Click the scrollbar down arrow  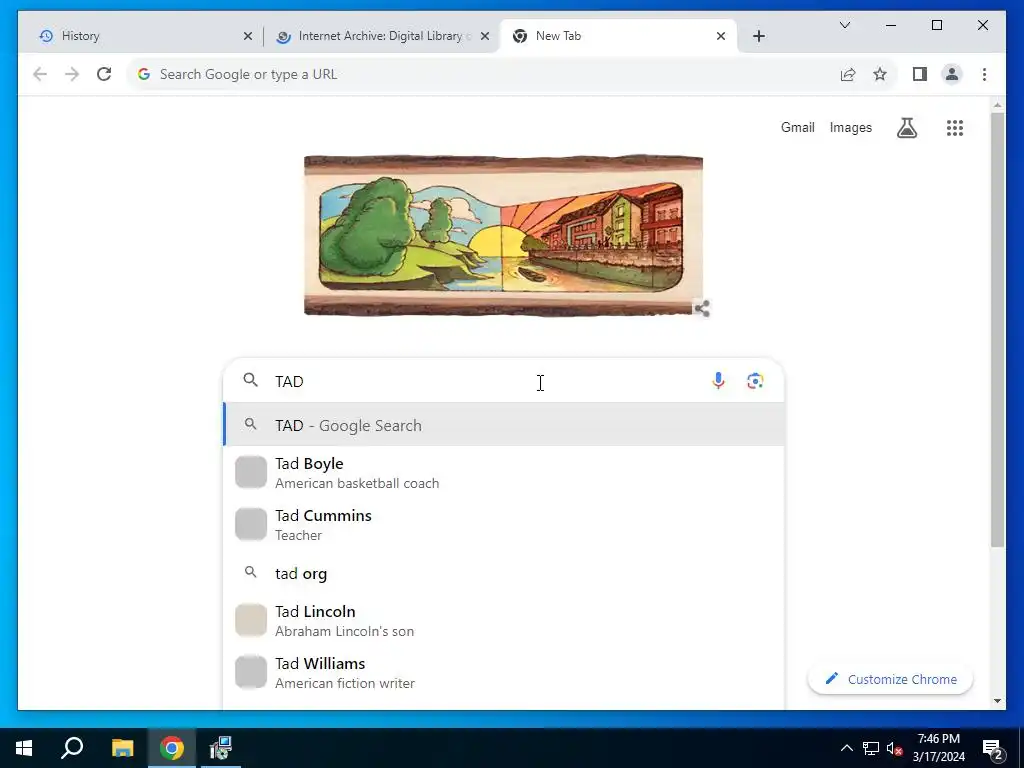997,701
